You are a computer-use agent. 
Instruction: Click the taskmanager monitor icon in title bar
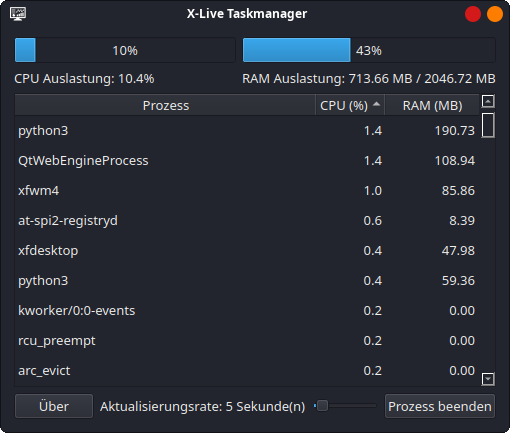click(18, 14)
